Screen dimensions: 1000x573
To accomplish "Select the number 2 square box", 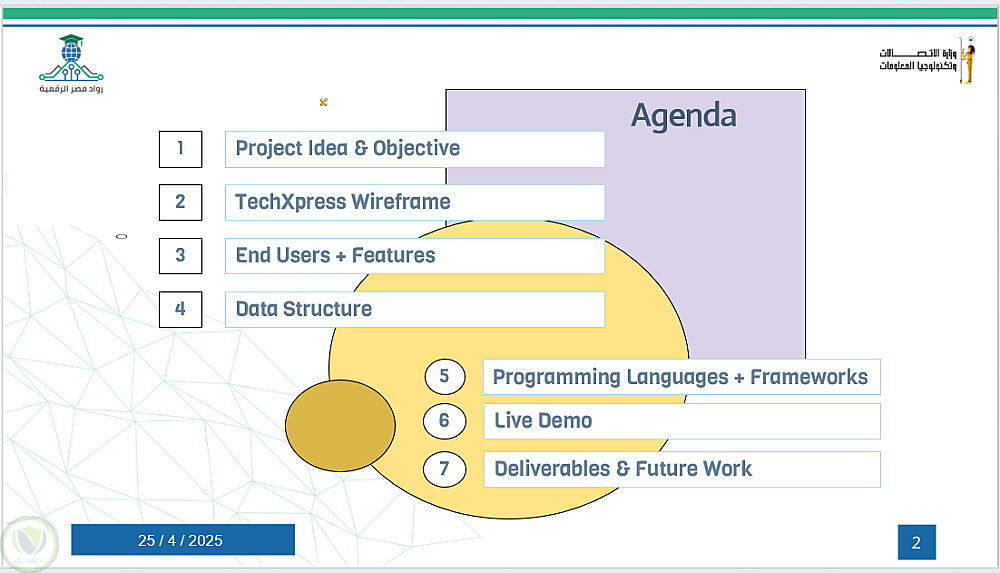I will (x=180, y=202).
